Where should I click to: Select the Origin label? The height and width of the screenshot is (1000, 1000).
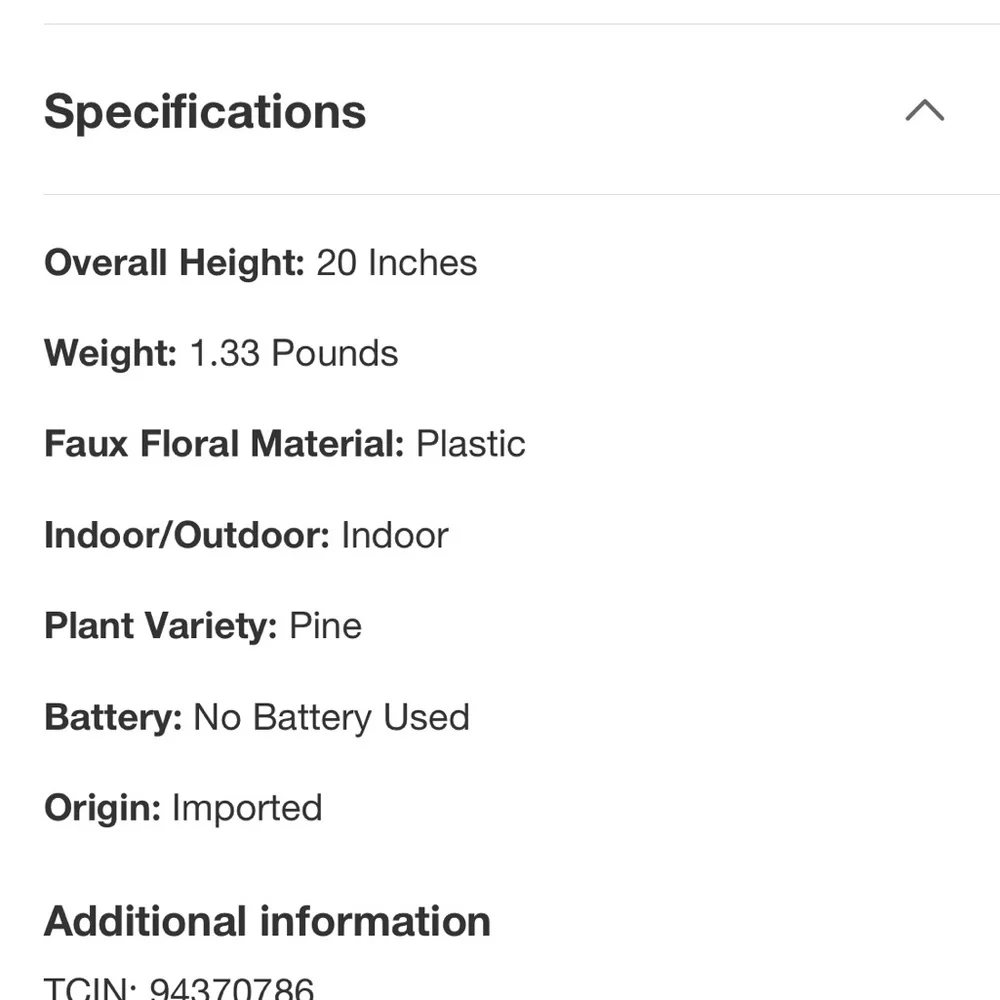[102, 808]
